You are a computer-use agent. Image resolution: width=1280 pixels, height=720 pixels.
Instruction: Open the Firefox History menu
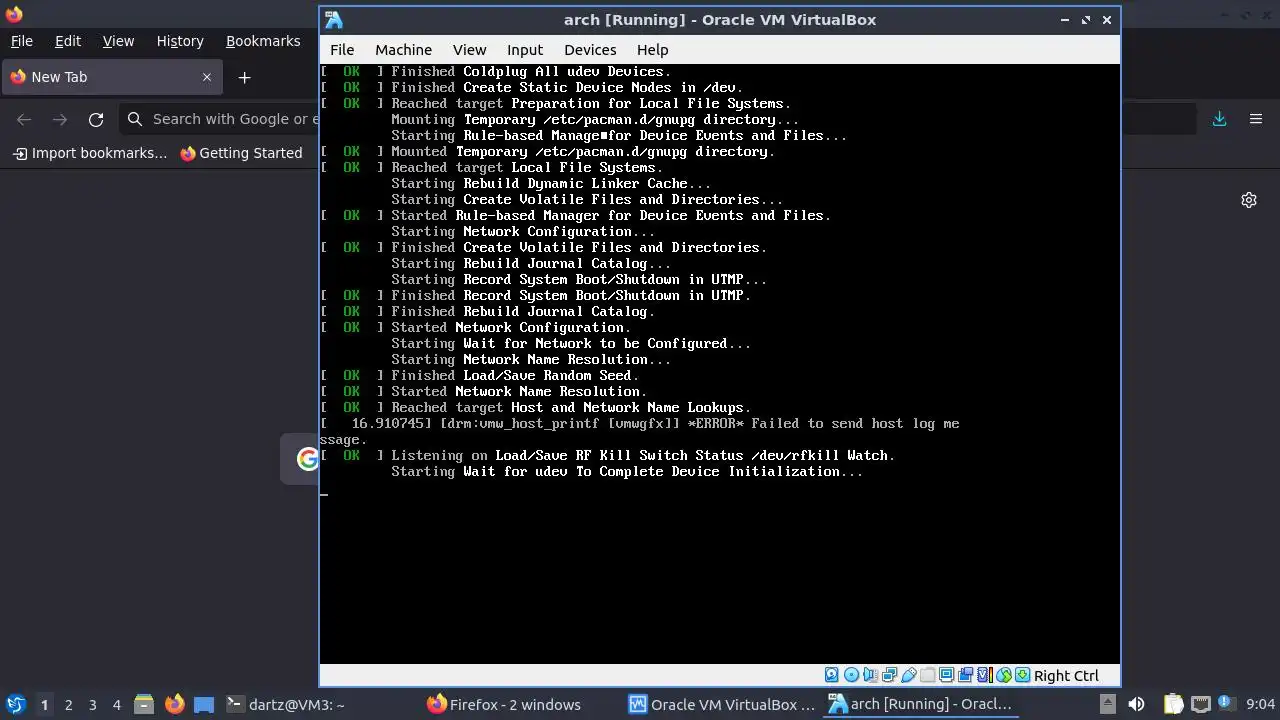(x=180, y=41)
